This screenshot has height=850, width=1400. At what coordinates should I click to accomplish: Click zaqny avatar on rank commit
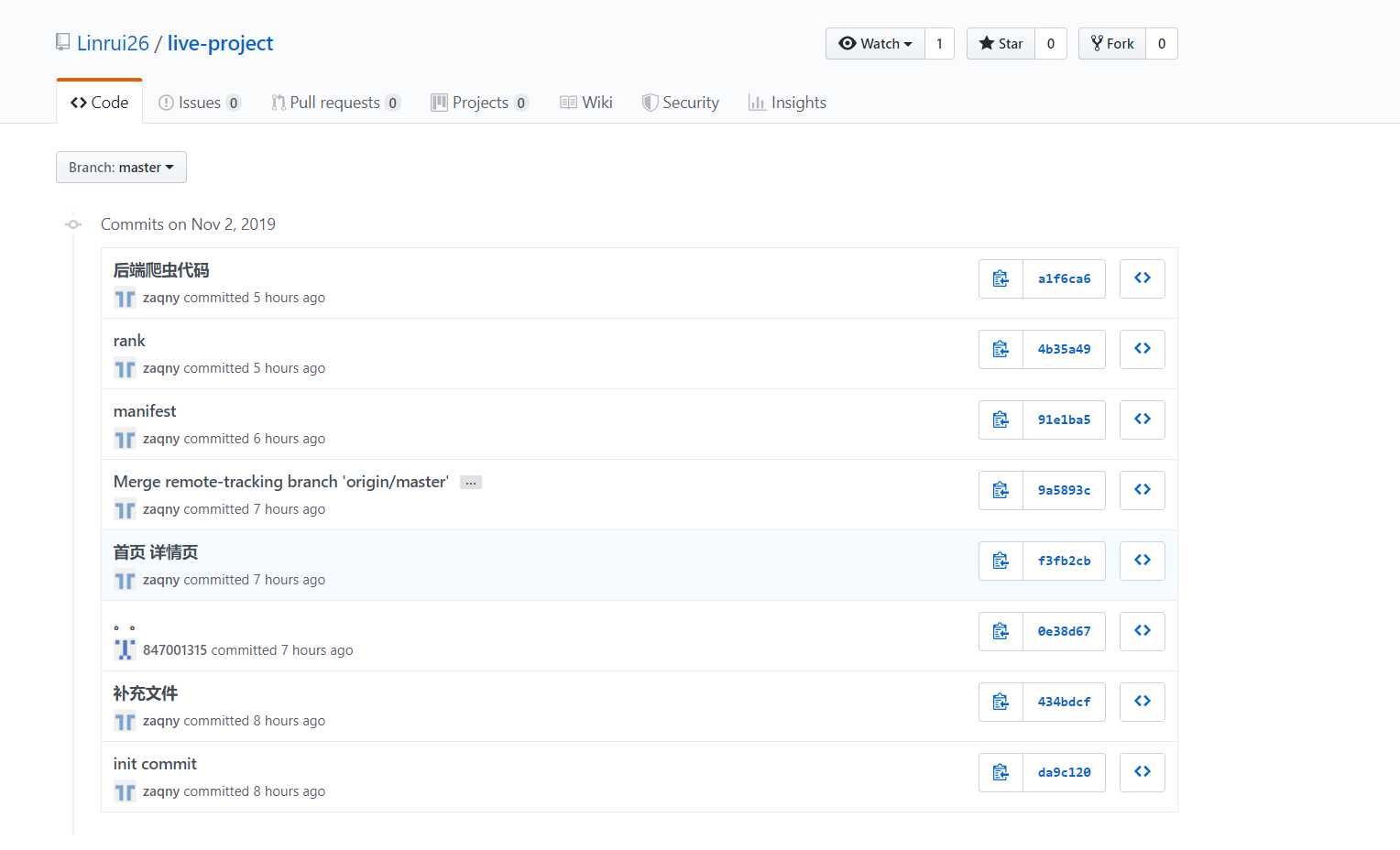point(125,368)
